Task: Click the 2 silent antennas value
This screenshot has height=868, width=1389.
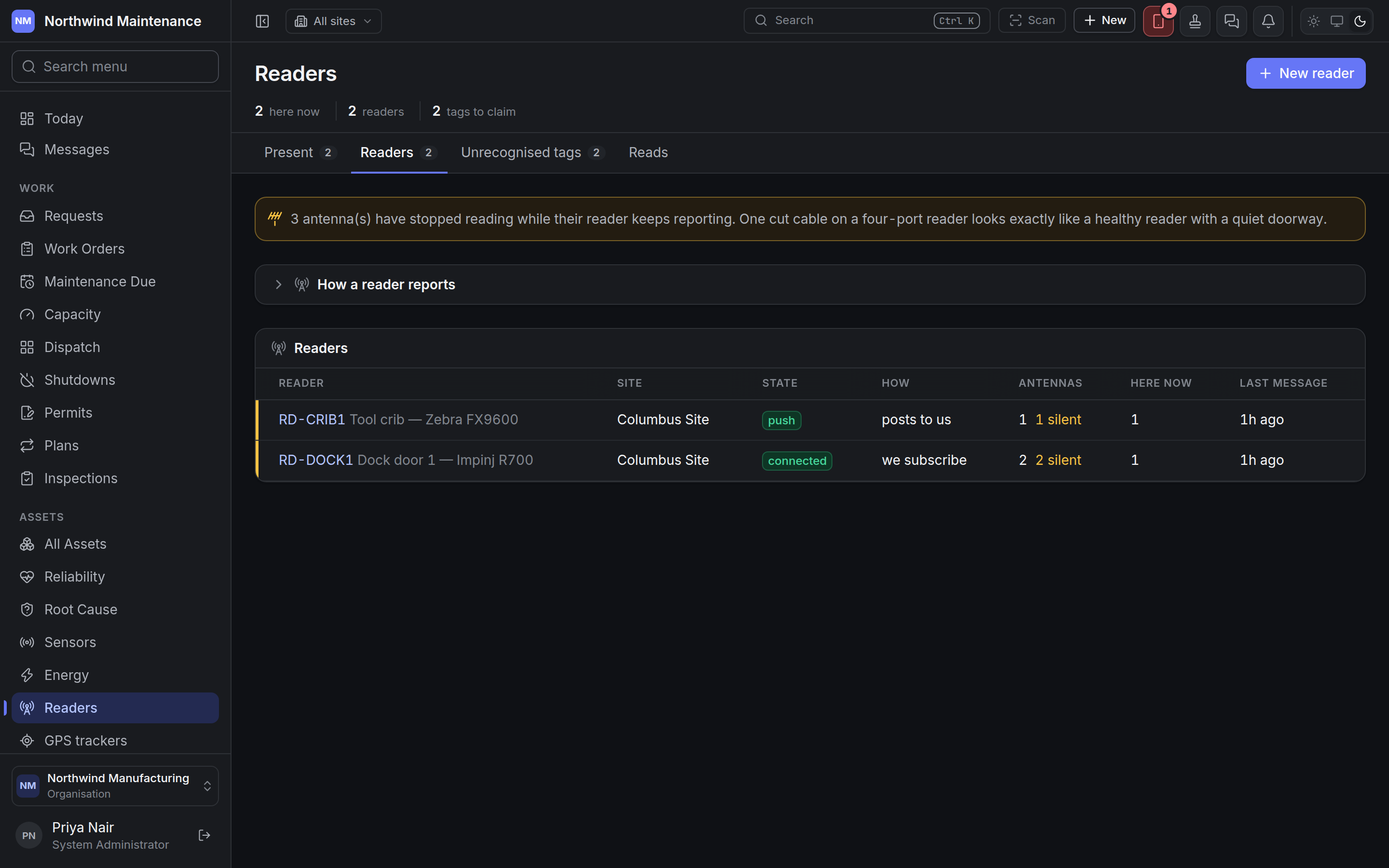Action: point(1058,461)
